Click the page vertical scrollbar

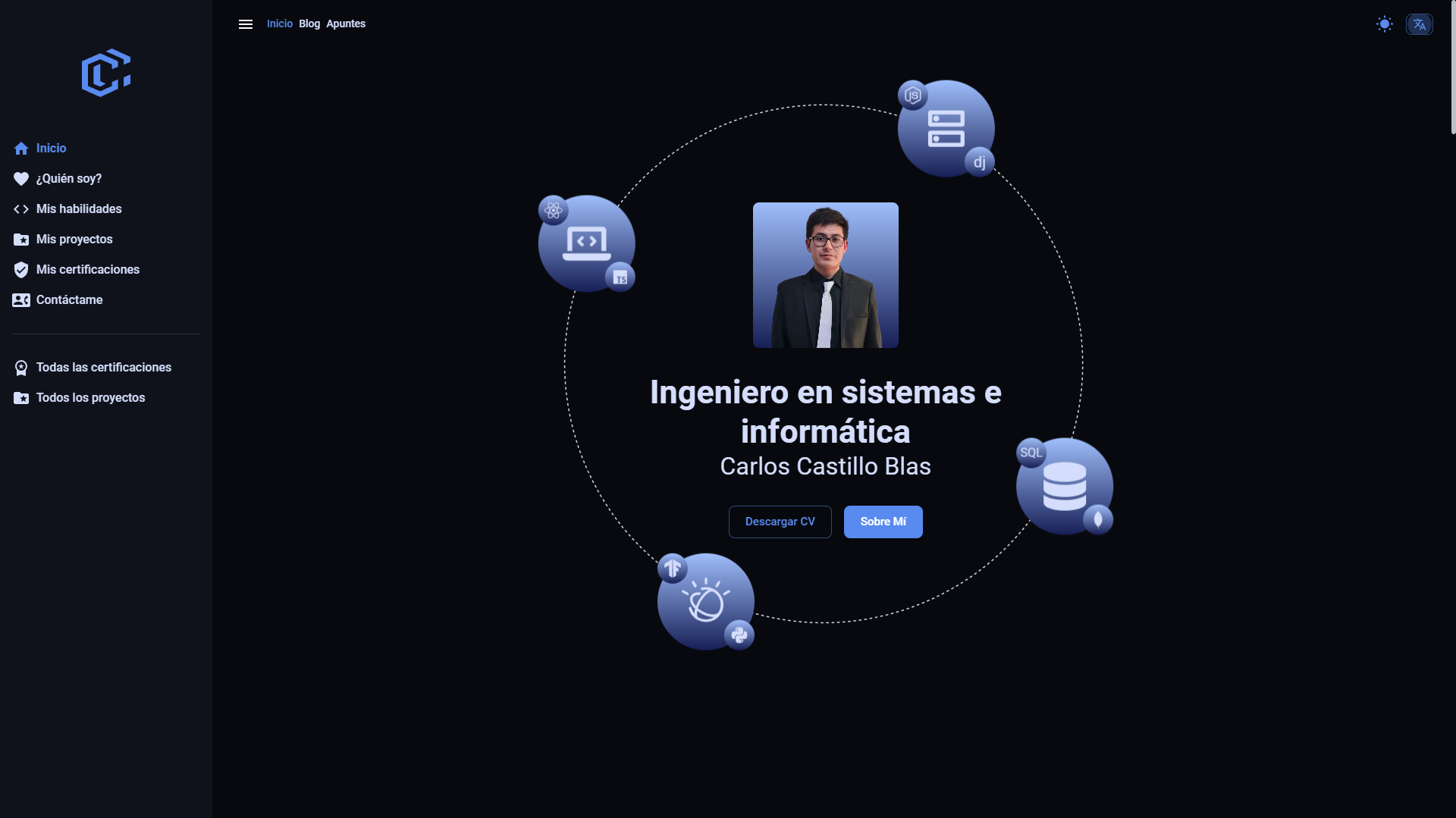point(1453,67)
